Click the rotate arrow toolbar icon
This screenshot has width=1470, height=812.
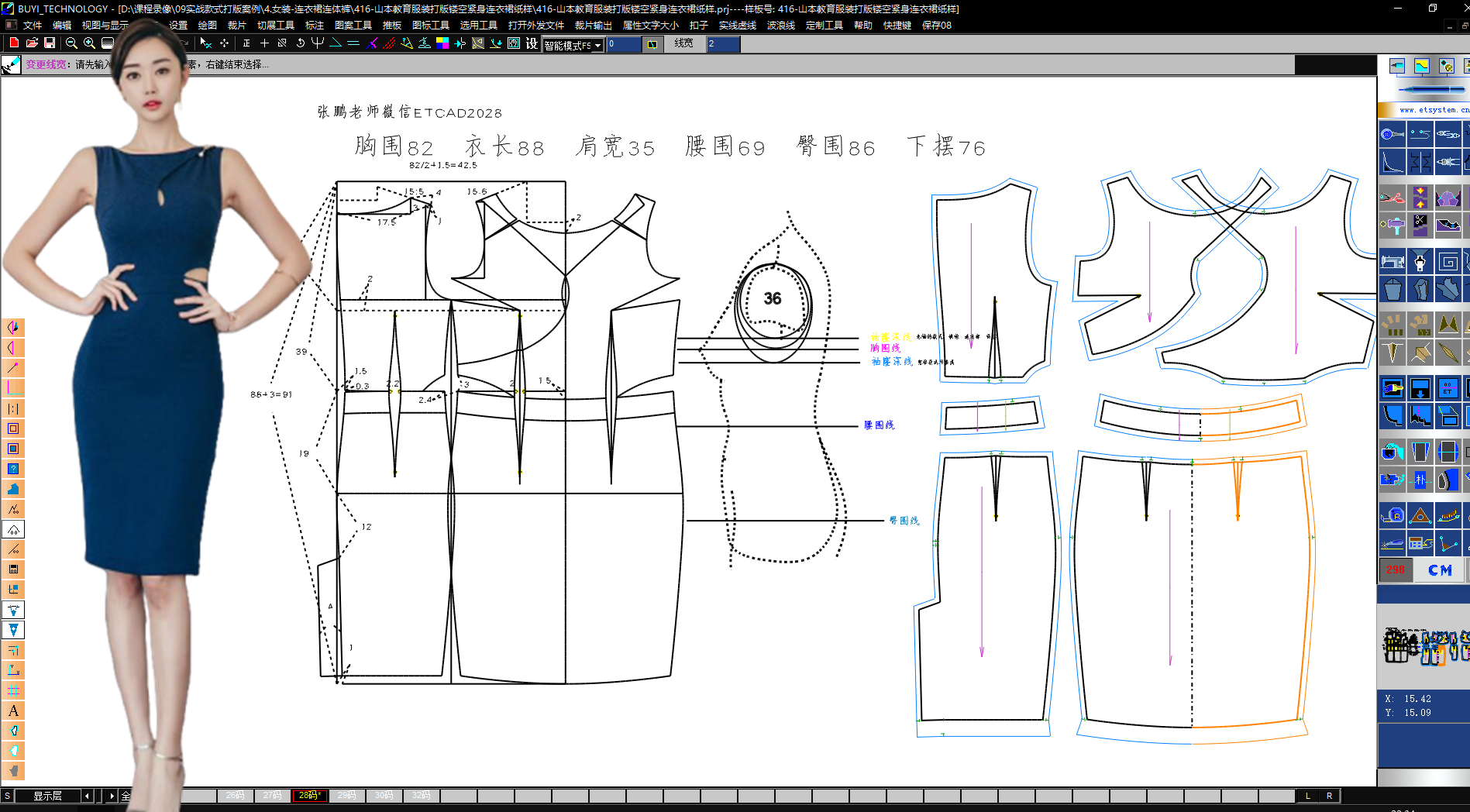[x=300, y=43]
